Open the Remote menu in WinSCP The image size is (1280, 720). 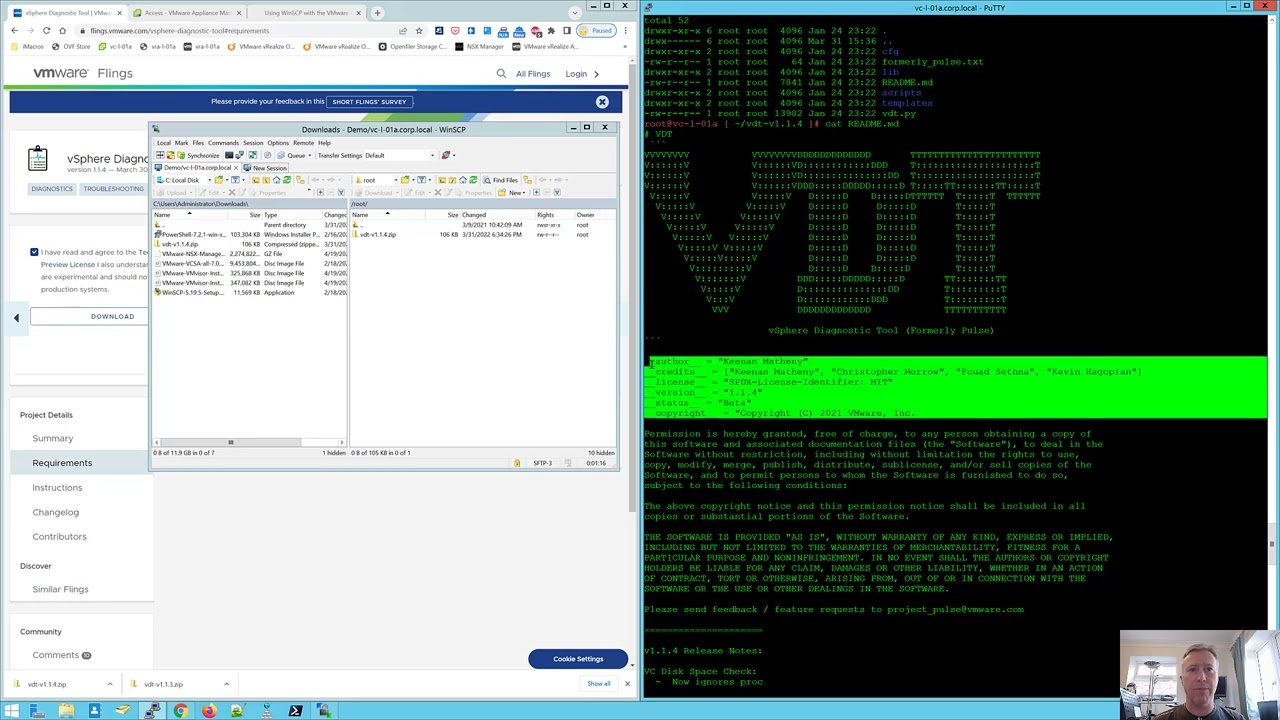[x=303, y=143]
